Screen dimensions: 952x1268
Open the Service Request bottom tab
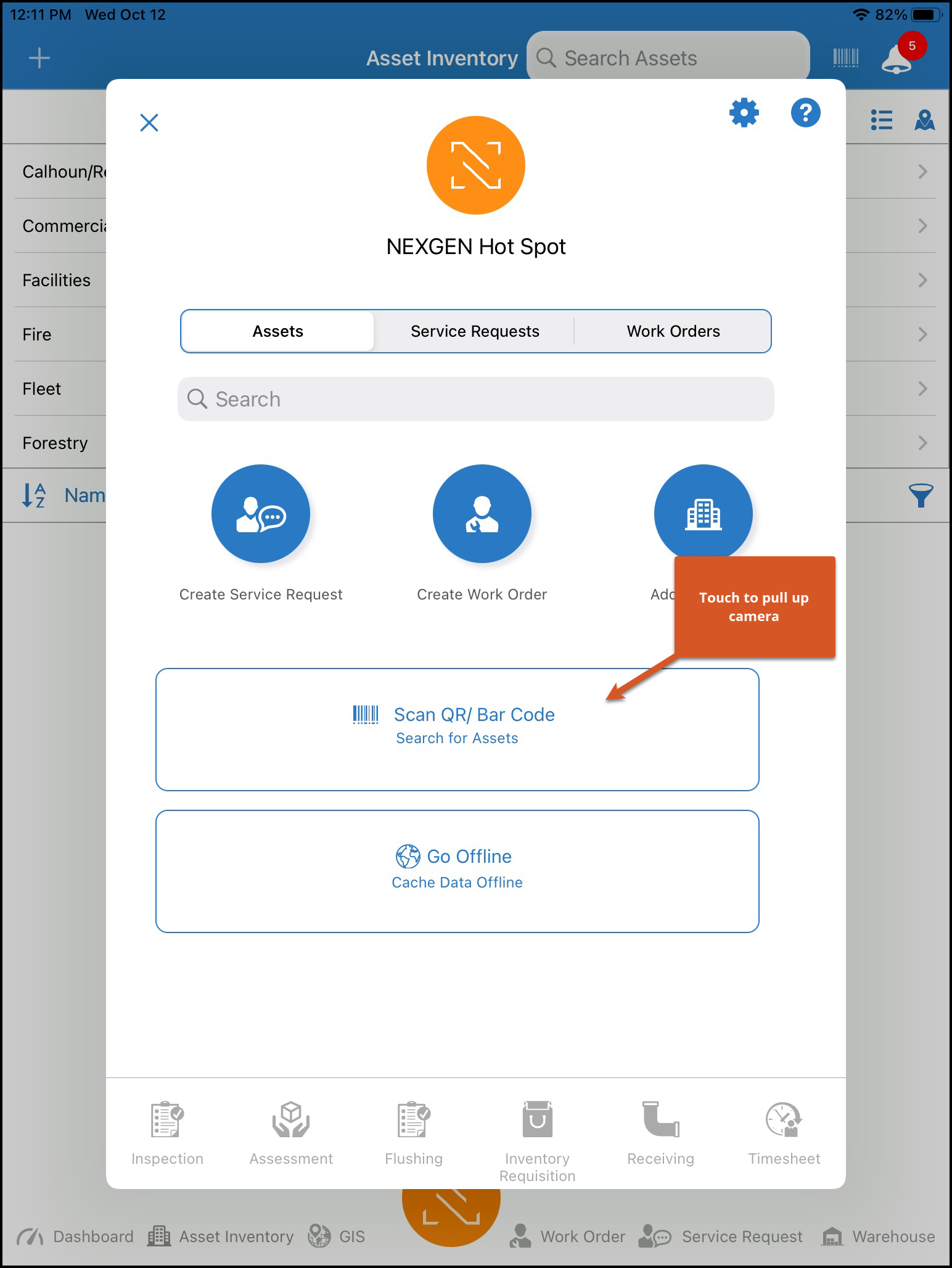coord(721,1237)
